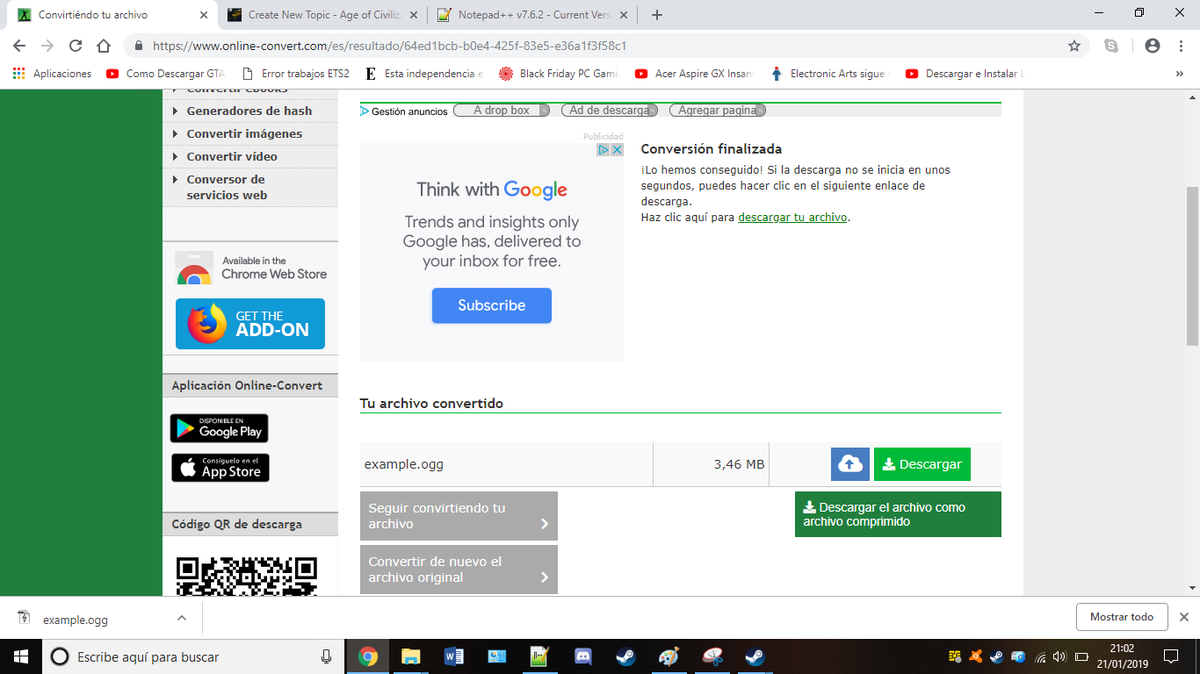Open the App Store badge
This screenshot has width=1200, height=674.
[221, 468]
